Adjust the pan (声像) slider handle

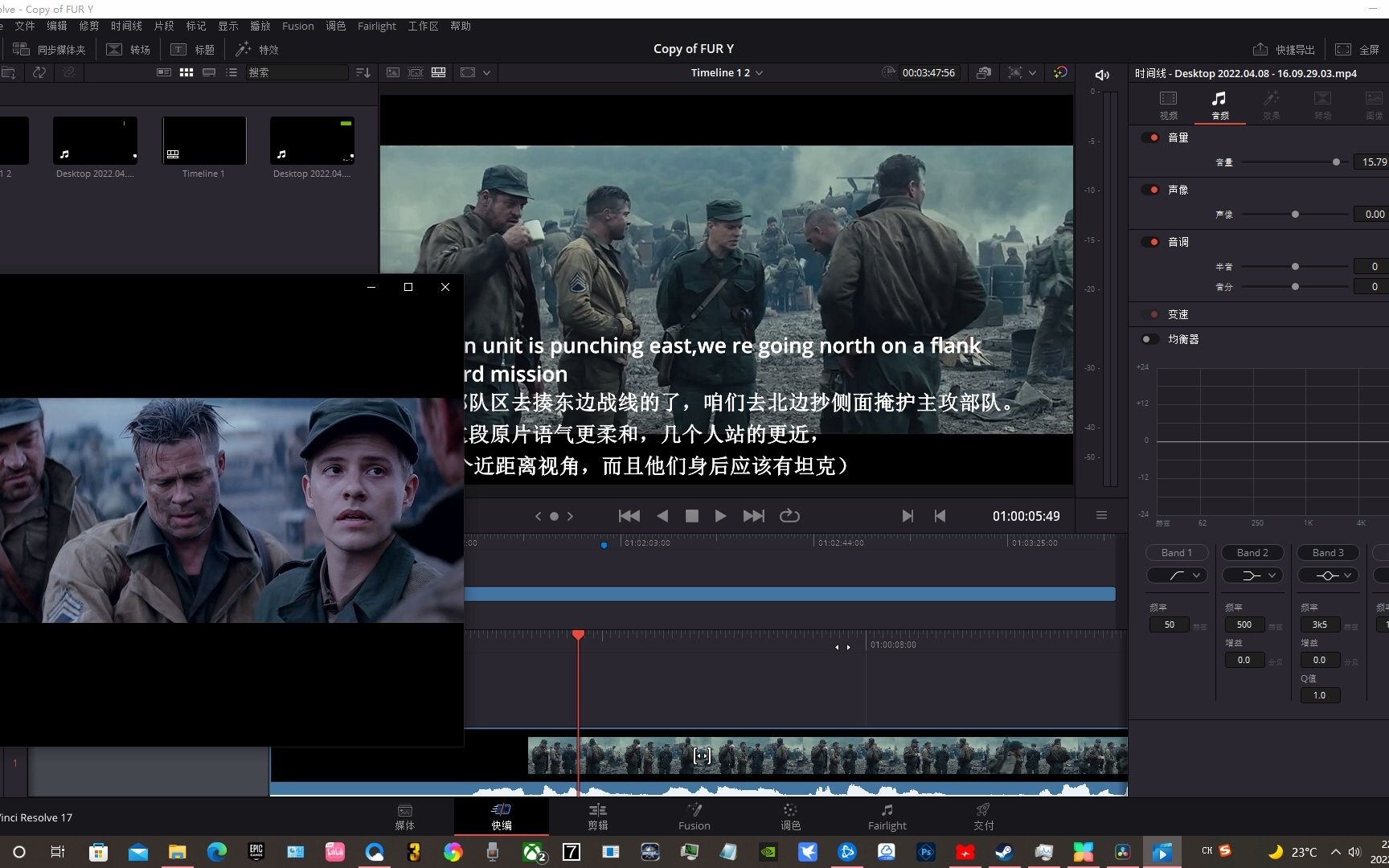point(1295,215)
